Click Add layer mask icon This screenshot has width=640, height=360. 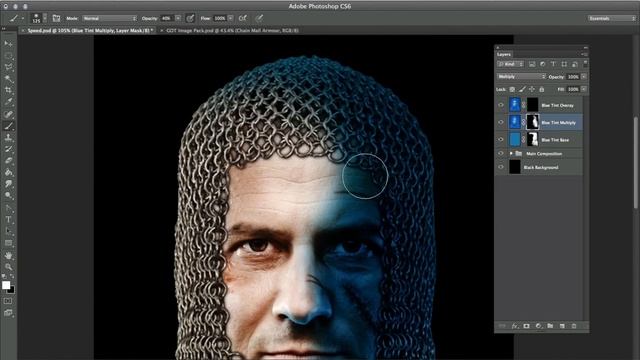[527, 326]
